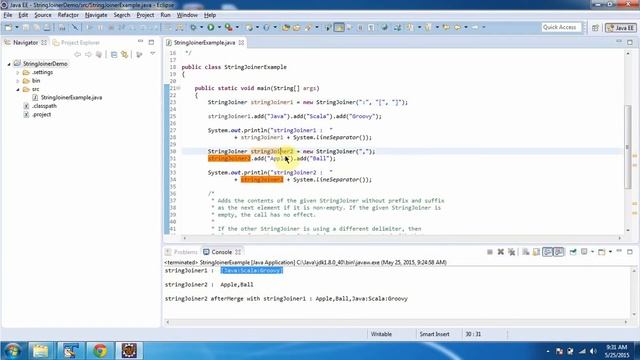Click Remove All Terminated Launches icon in Console
This screenshot has height=360, width=640.
(x=511, y=252)
